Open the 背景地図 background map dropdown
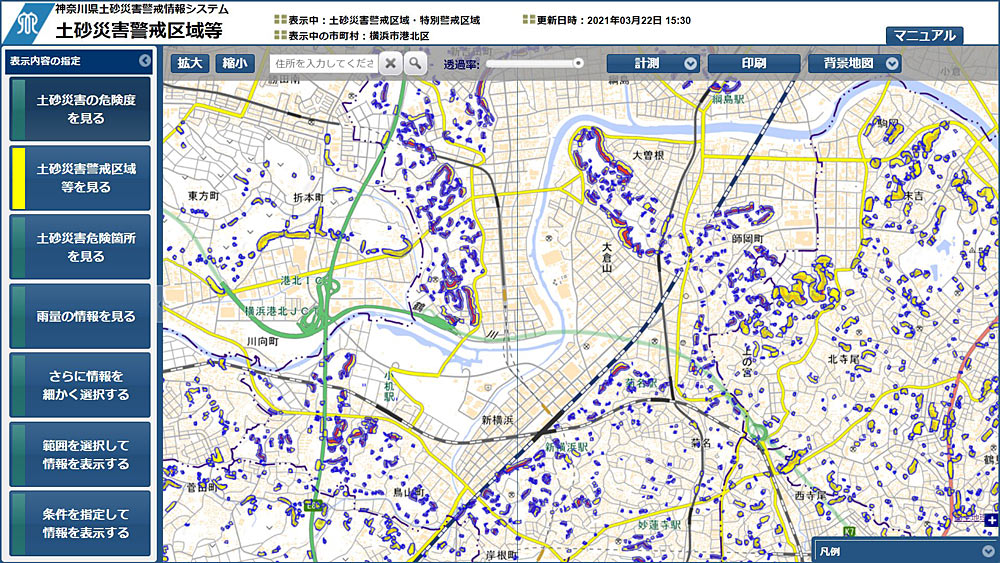 click(x=855, y=63)
